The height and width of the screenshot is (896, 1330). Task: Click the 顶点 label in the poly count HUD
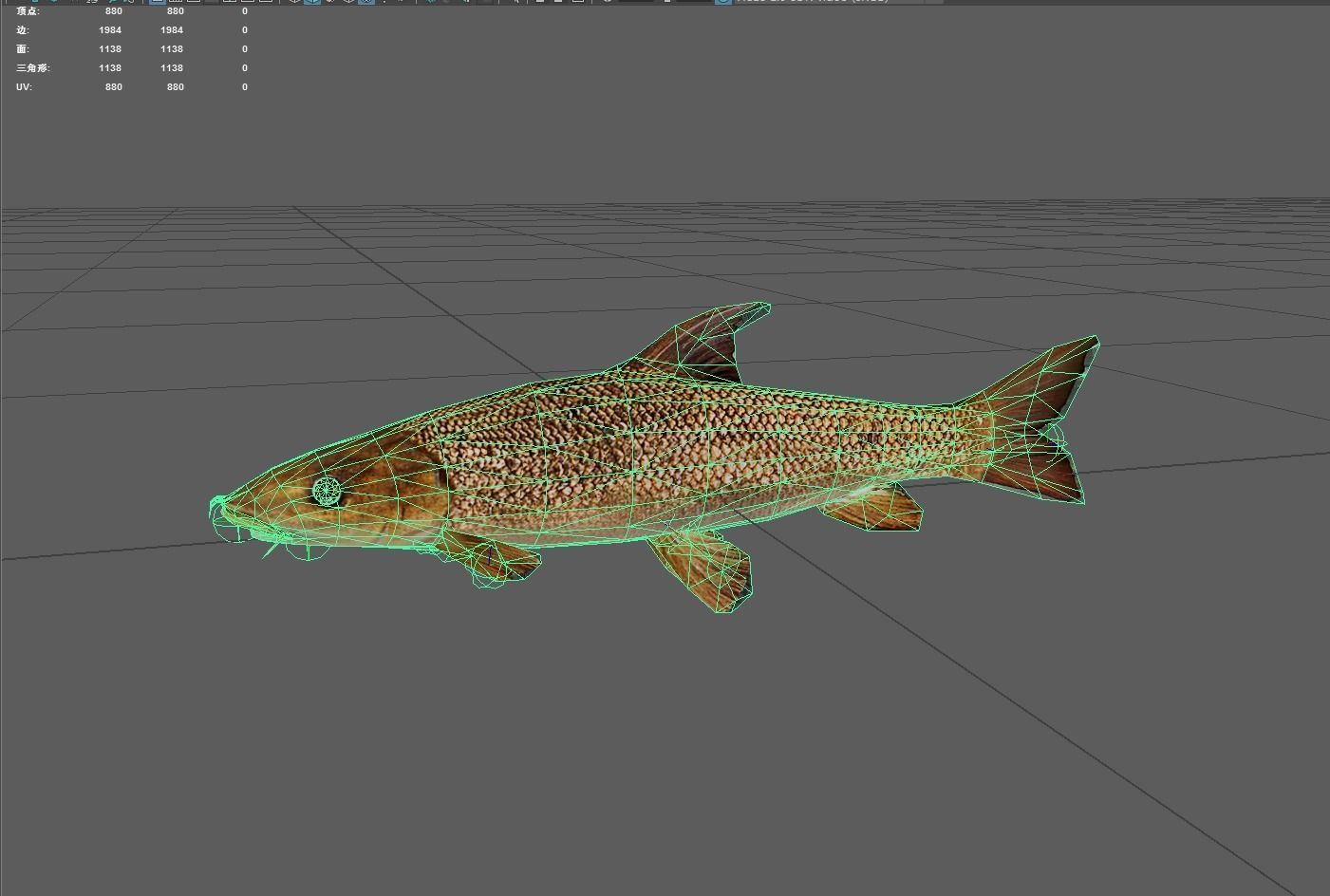coord(28,11)
